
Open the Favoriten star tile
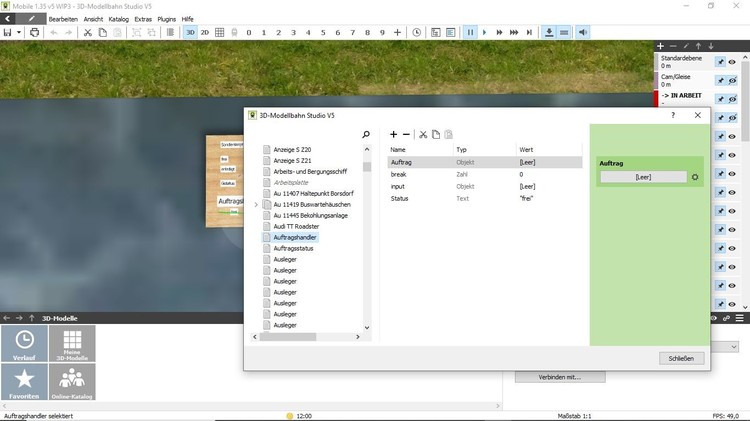coord(24,382)
